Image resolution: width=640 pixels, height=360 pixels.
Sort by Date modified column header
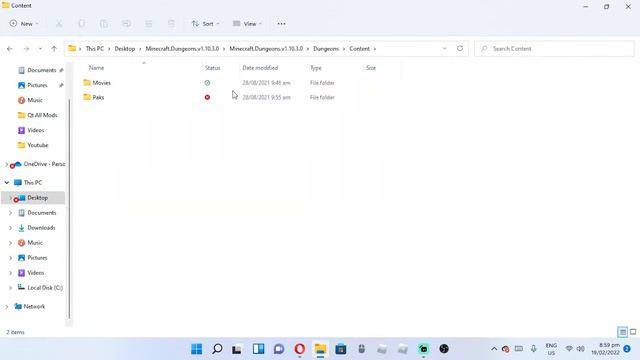(260, 68)
